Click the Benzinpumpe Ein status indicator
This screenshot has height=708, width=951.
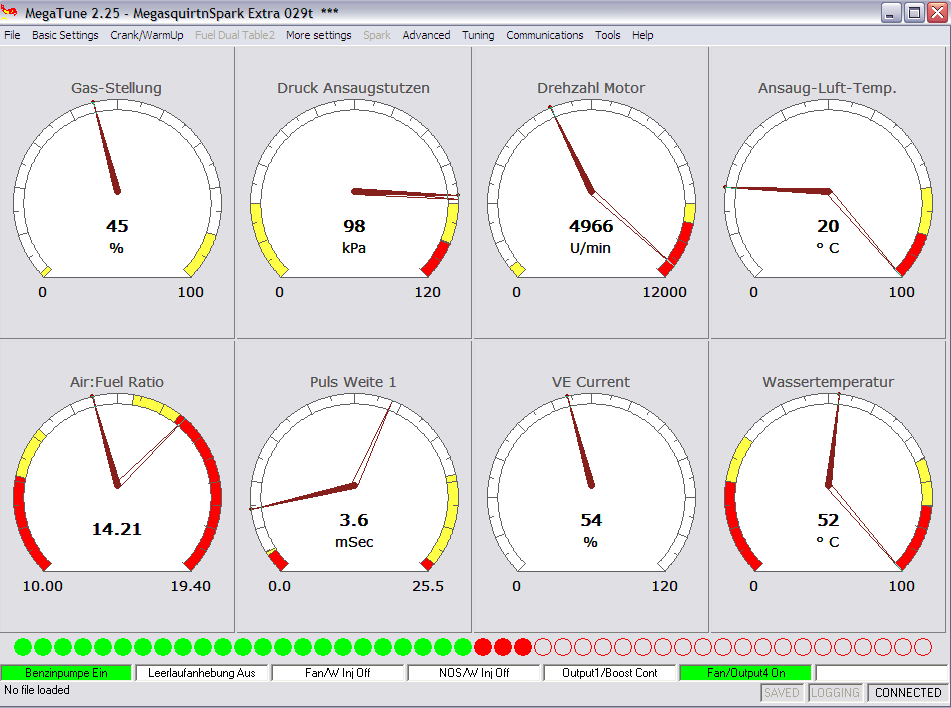click(66, 673)
